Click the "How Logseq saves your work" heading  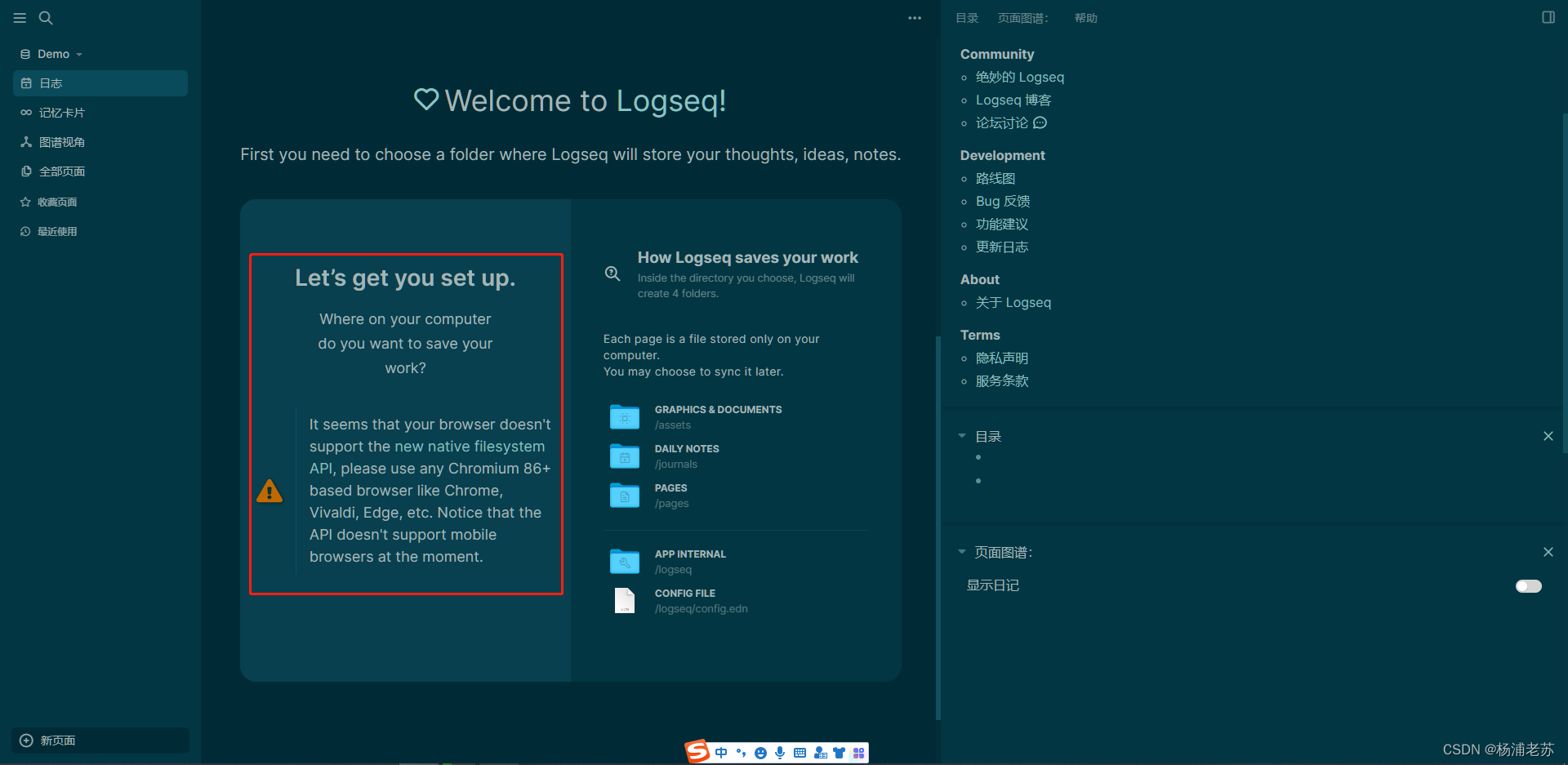(x=747, y=257)
